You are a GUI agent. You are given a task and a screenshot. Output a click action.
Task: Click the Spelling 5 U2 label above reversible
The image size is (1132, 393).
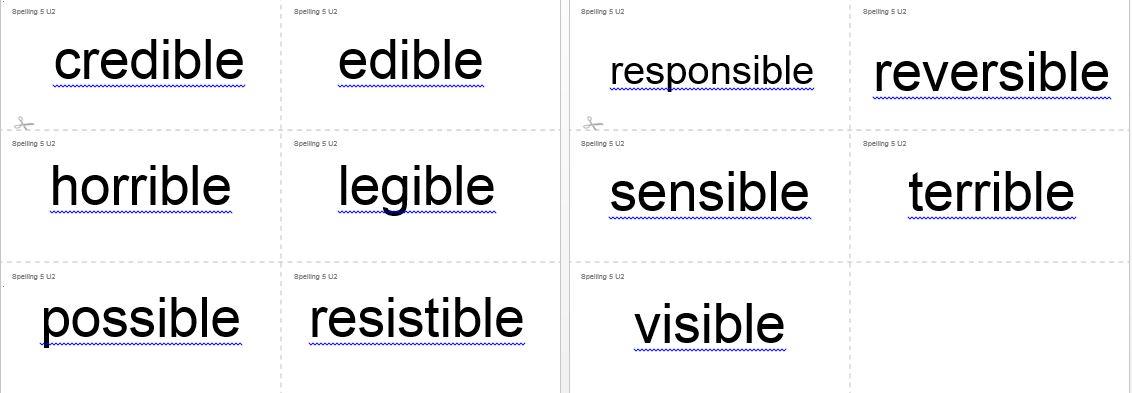pyautogui.click(x=884, y=12)
